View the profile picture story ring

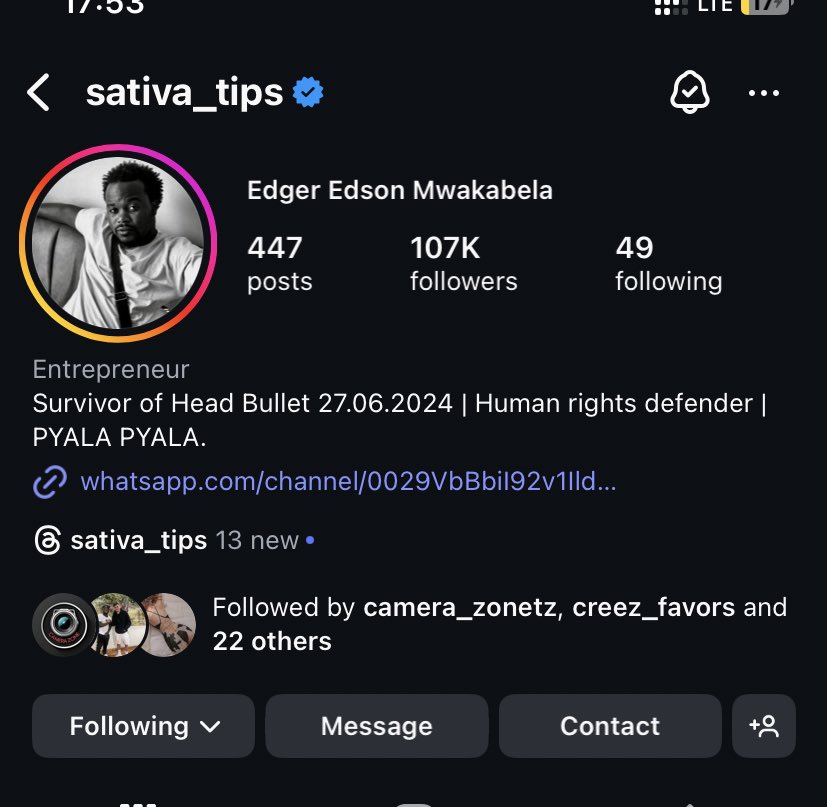118,243
